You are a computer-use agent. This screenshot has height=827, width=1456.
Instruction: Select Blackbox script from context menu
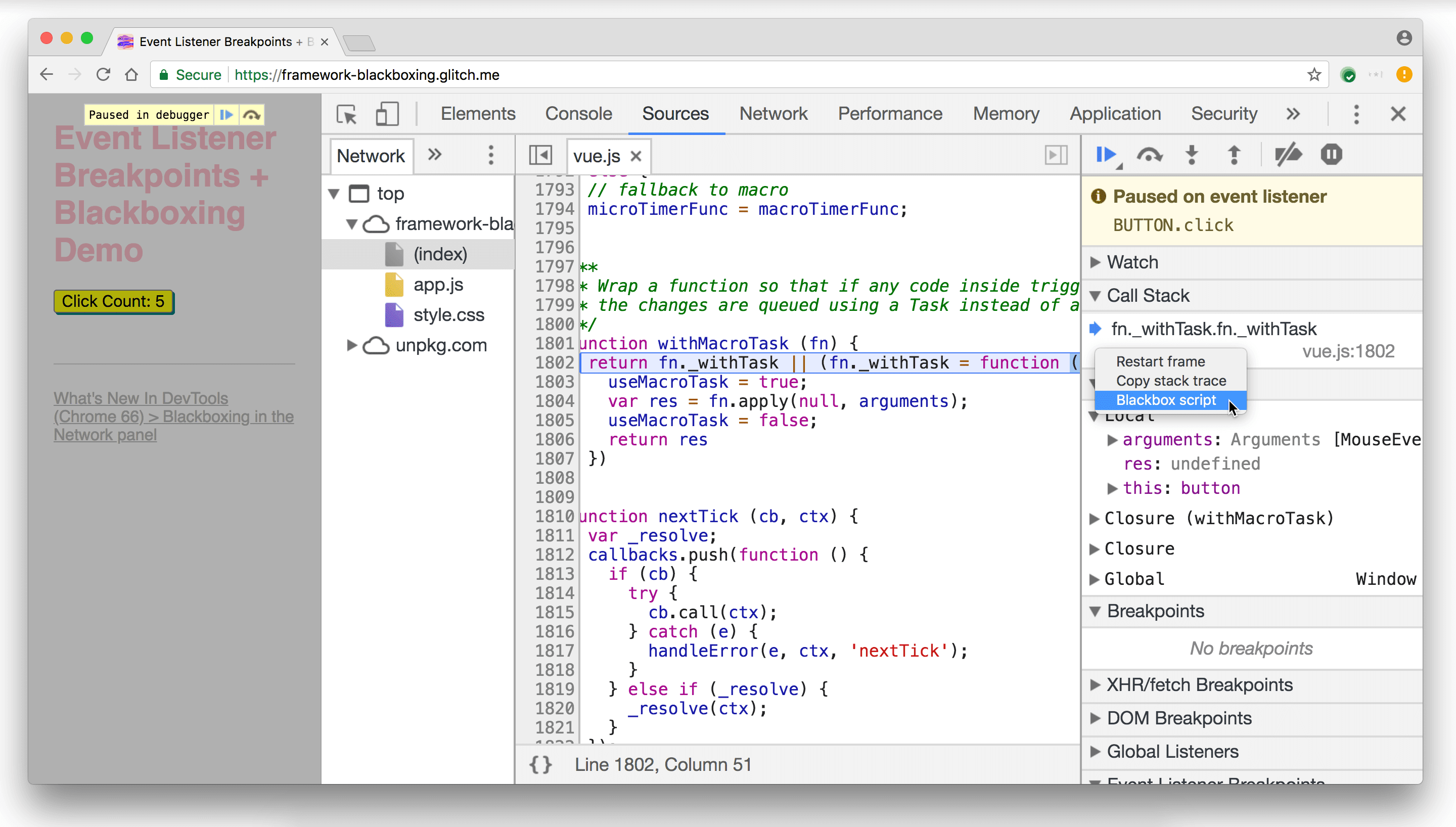coord(1167,399)
